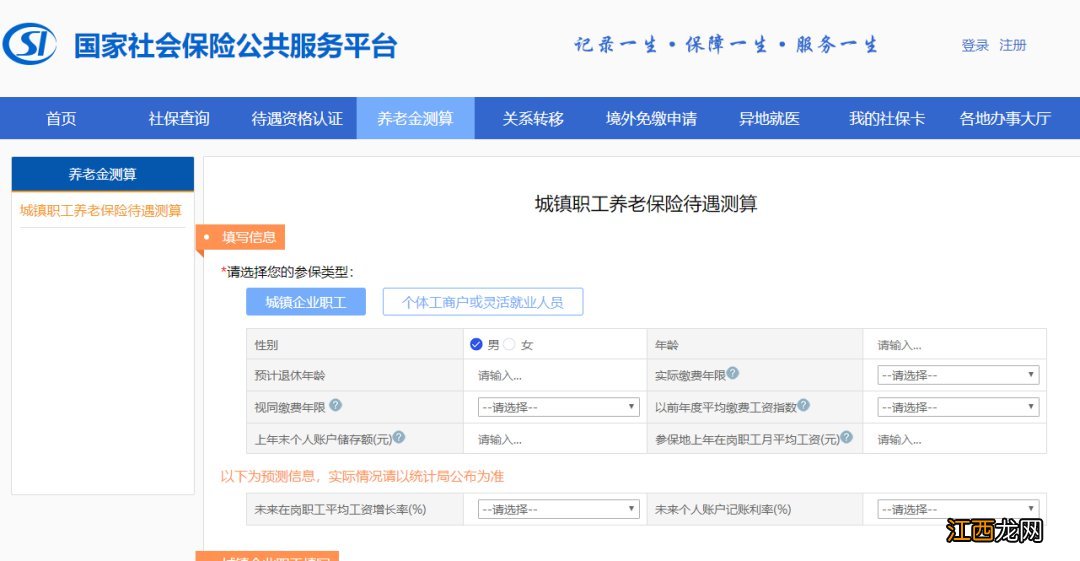The image size is (1080, 561).
Task: Open help icon for 参保地上年在岗职工月平均工资
Action: pyautogui.click(x=847, y=437)
